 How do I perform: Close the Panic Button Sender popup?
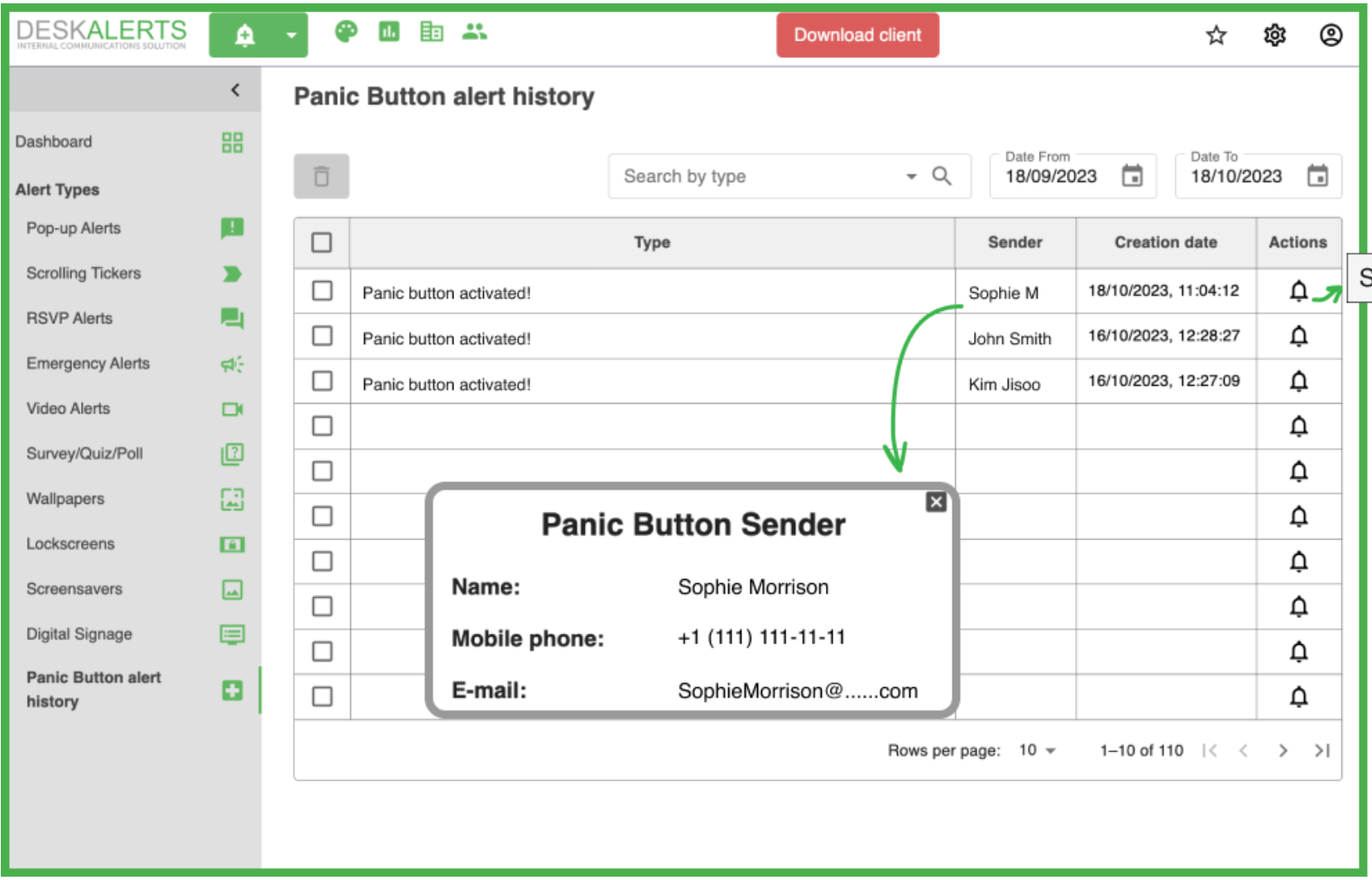click(x=936, y=502)
